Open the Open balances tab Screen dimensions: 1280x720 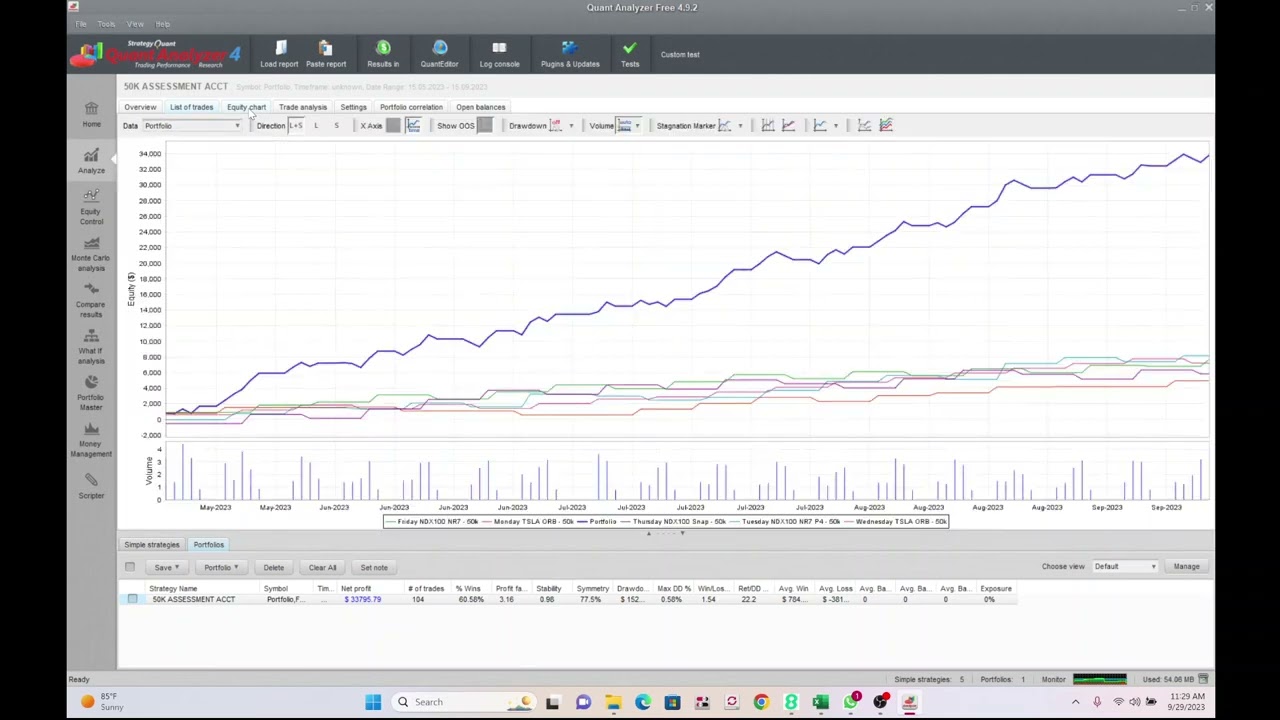tap(481, 107)
